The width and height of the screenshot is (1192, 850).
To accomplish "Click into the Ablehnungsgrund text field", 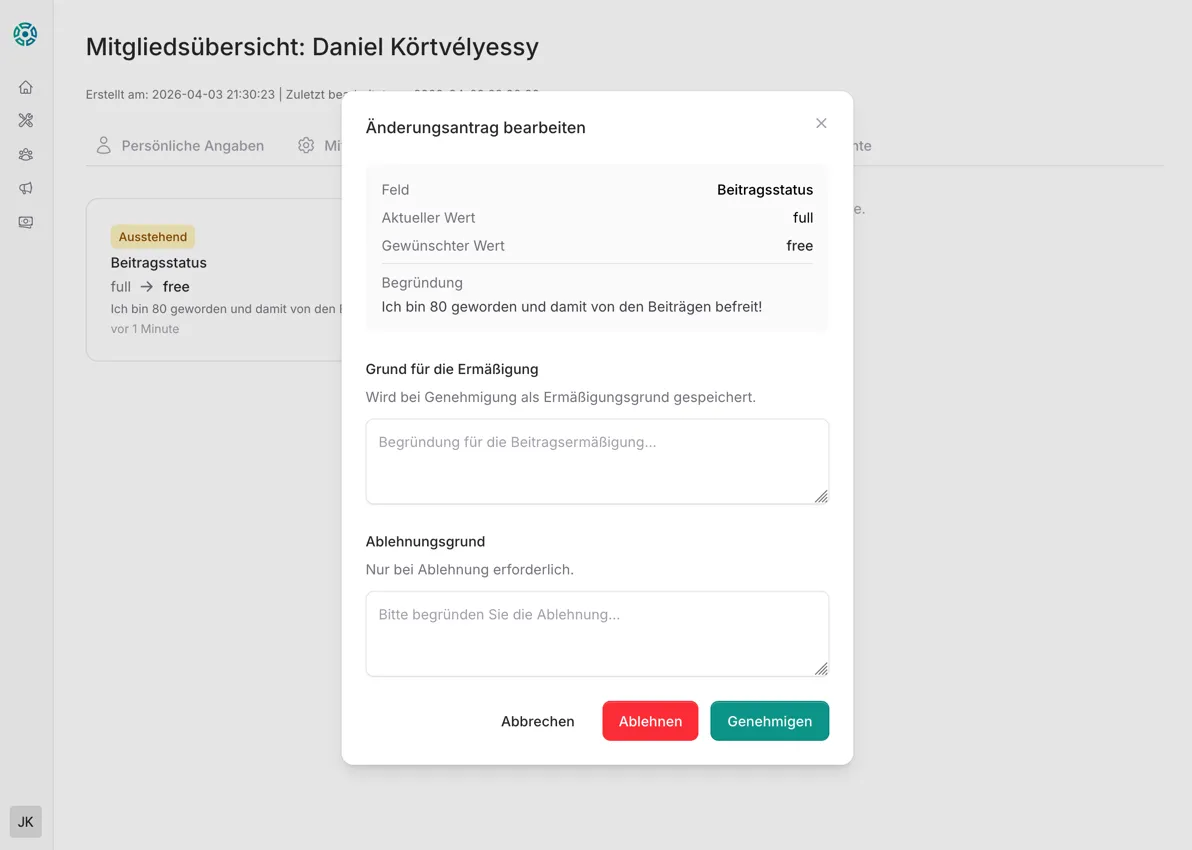I will coord(597,633).
